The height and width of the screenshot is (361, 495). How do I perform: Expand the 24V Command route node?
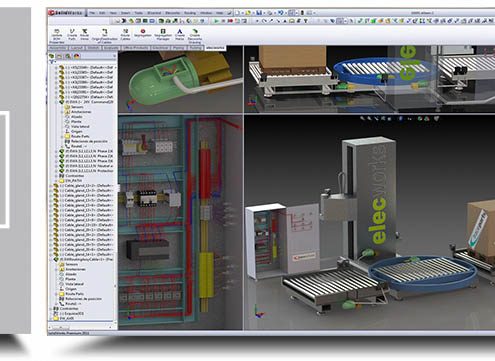[56, 102]
